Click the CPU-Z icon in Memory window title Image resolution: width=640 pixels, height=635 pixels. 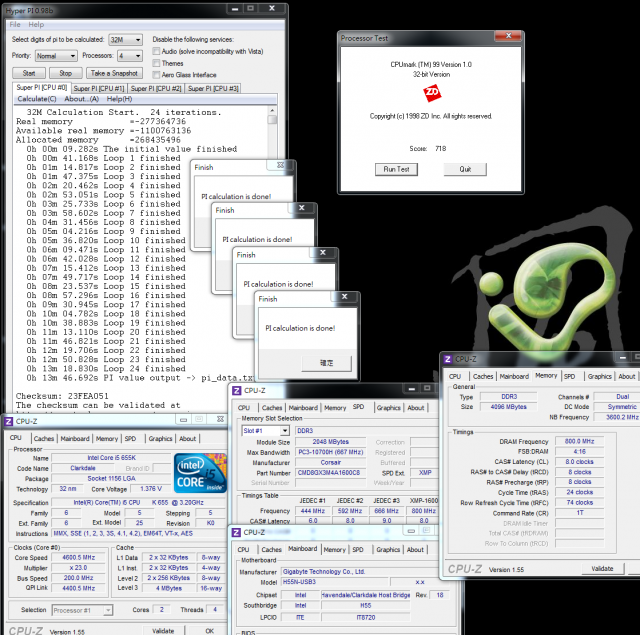447,359
